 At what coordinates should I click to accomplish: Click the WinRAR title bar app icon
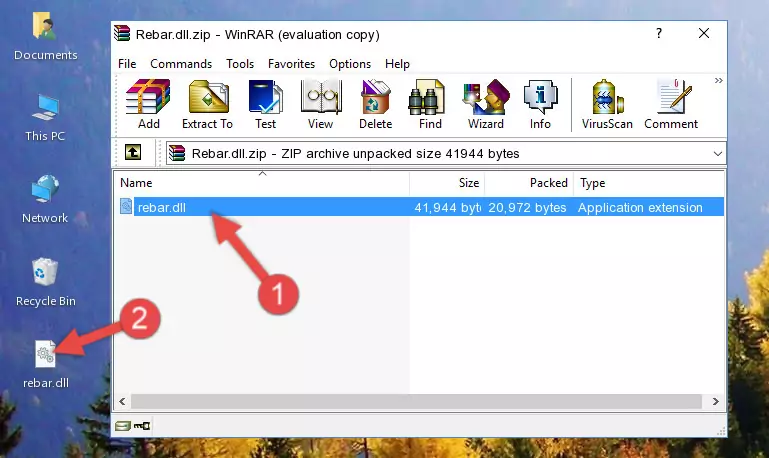(122, 33)
